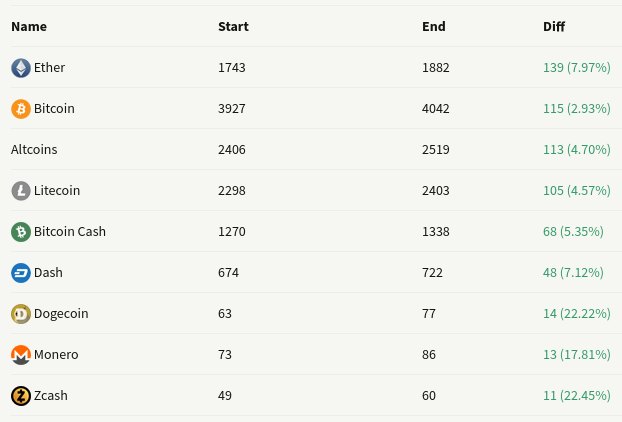Sort table by Name column header
622x422 pixels.
tap(29, 27)
